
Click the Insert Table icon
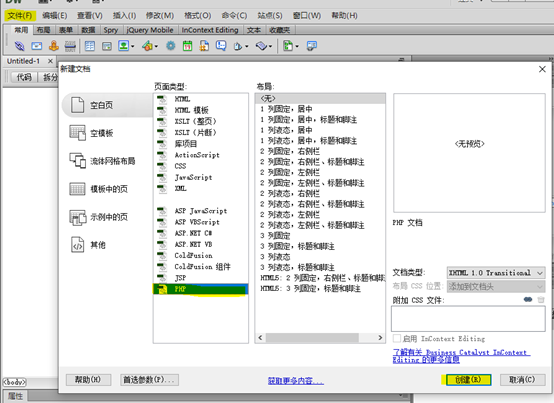[90, 46]
